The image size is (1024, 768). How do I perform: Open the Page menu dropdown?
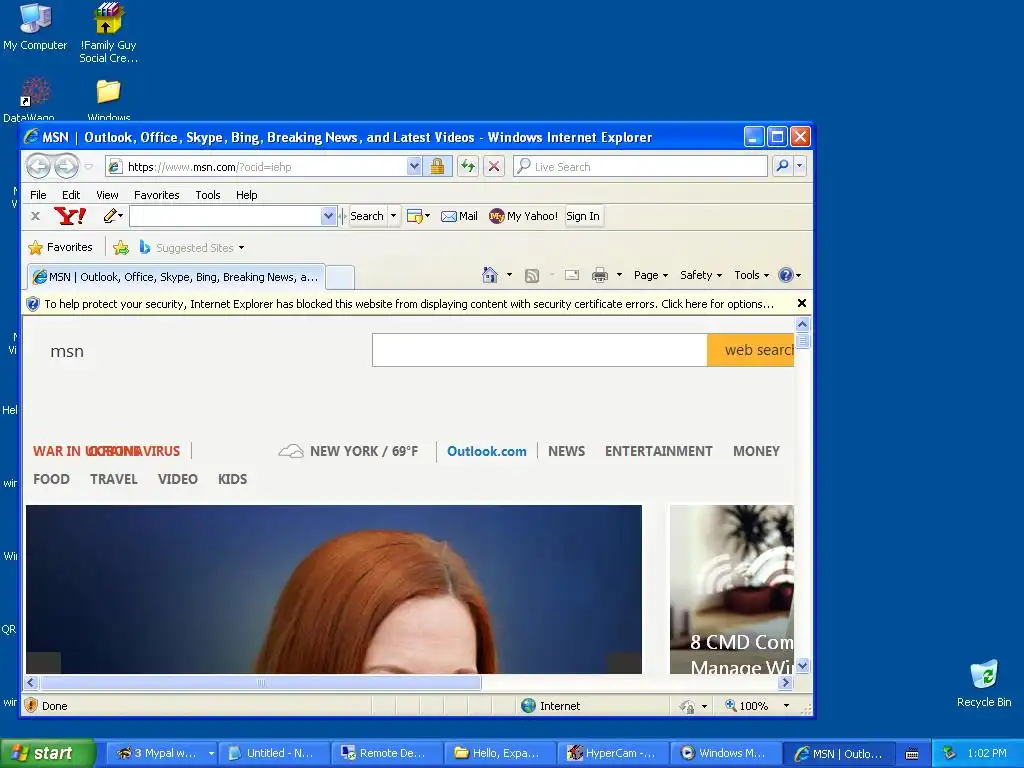[x=650, y=275]
